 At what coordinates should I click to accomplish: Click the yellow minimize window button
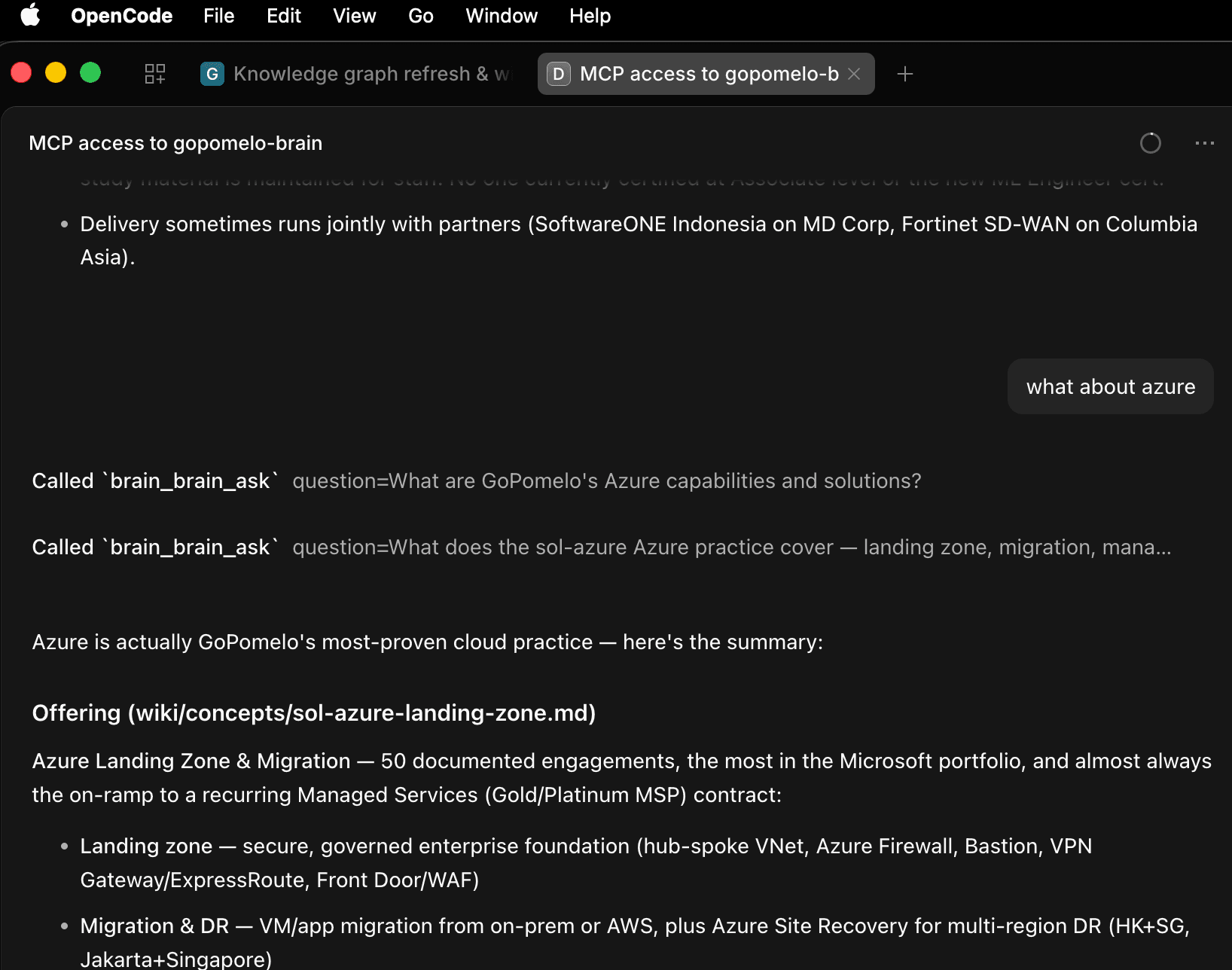56,72
